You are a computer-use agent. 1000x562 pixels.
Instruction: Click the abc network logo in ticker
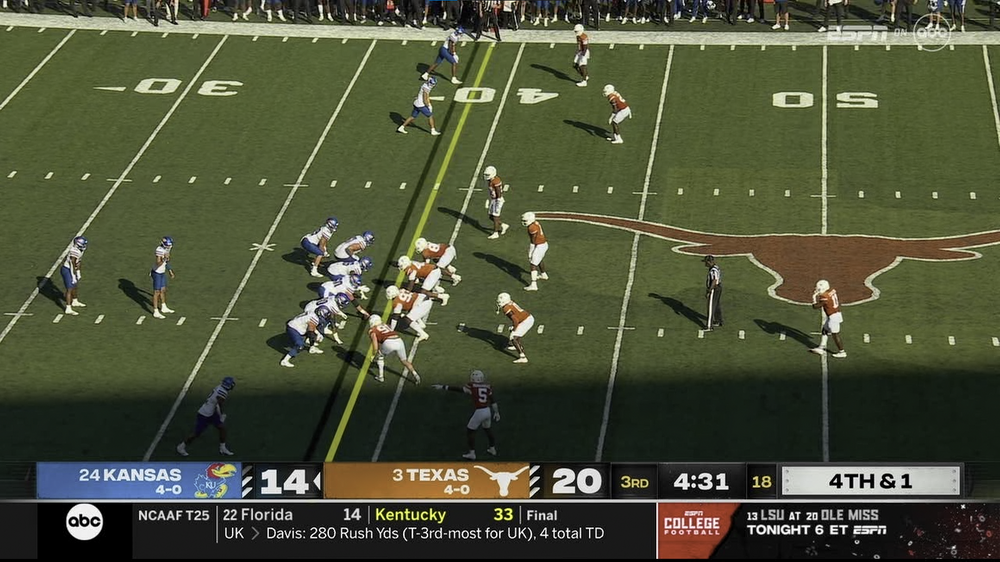pos(84,522)
